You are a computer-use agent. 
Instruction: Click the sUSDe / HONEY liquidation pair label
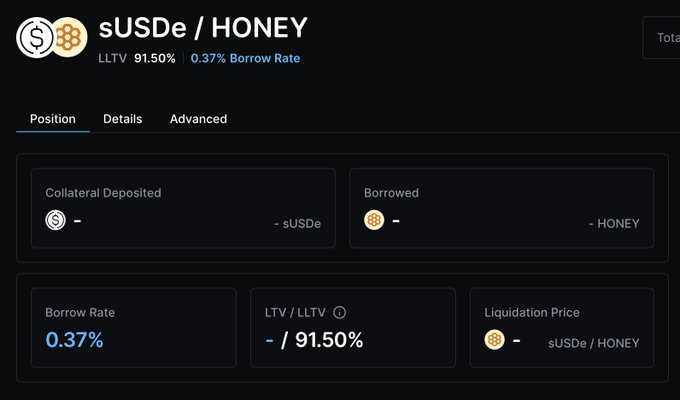pos(593,343)
